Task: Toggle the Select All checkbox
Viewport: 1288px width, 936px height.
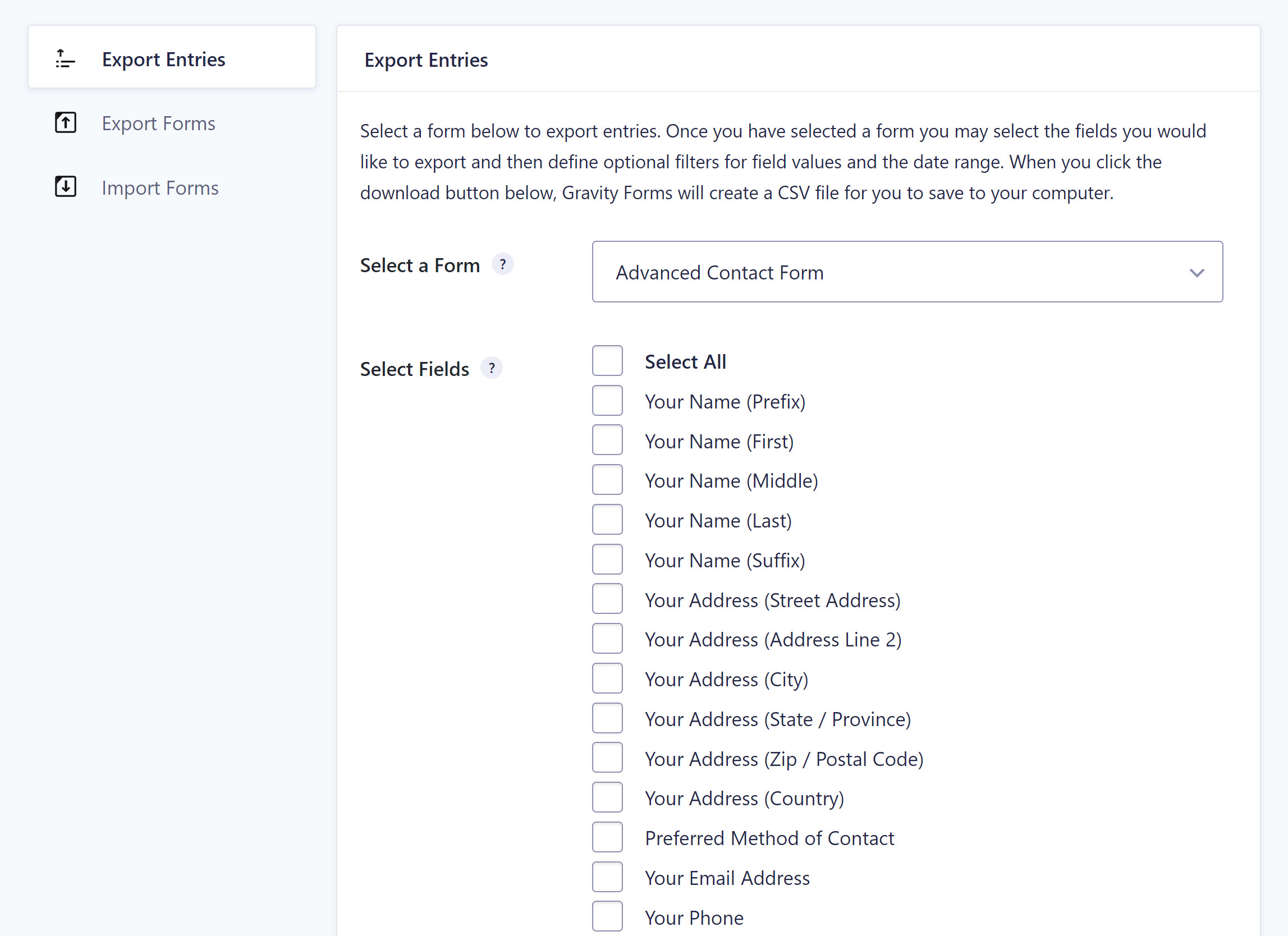Action: click(x=608, y=360)
